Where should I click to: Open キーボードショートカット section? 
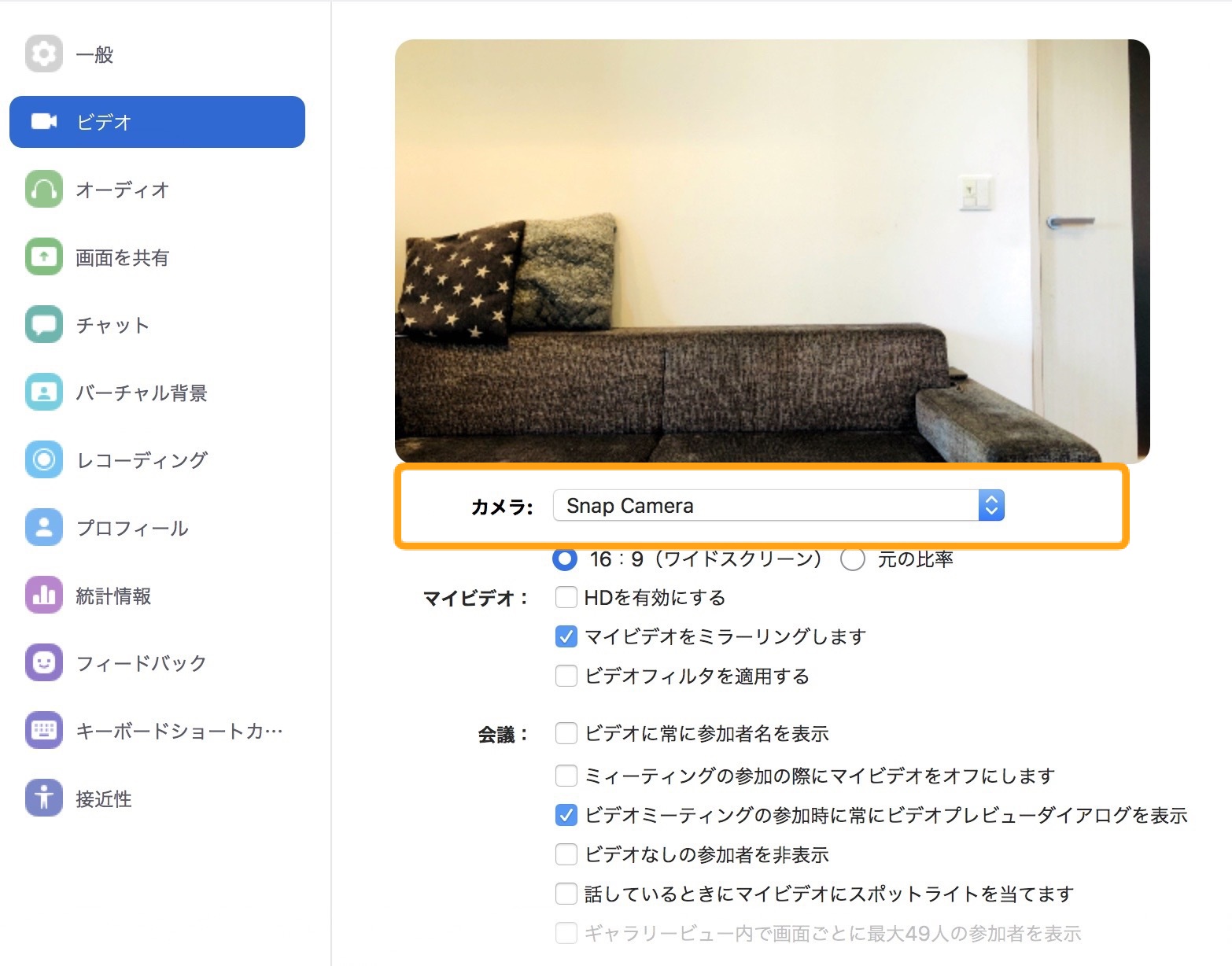(157, 731)
